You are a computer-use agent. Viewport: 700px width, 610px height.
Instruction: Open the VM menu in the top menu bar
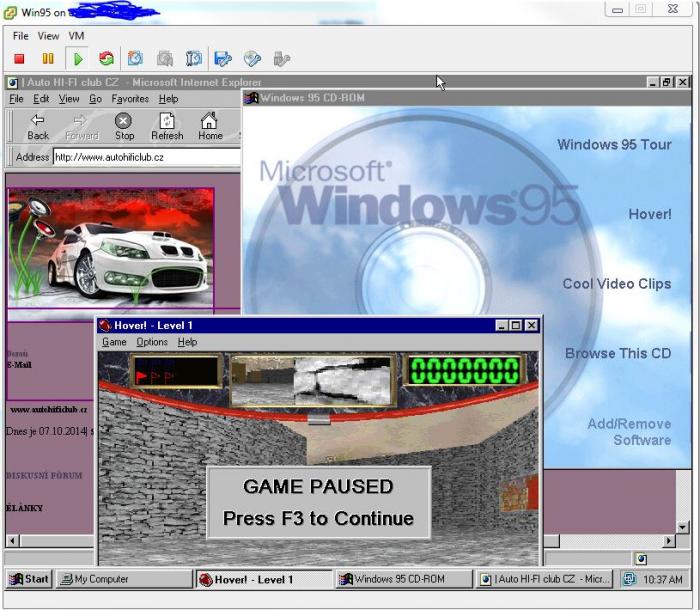pos(77,36)
